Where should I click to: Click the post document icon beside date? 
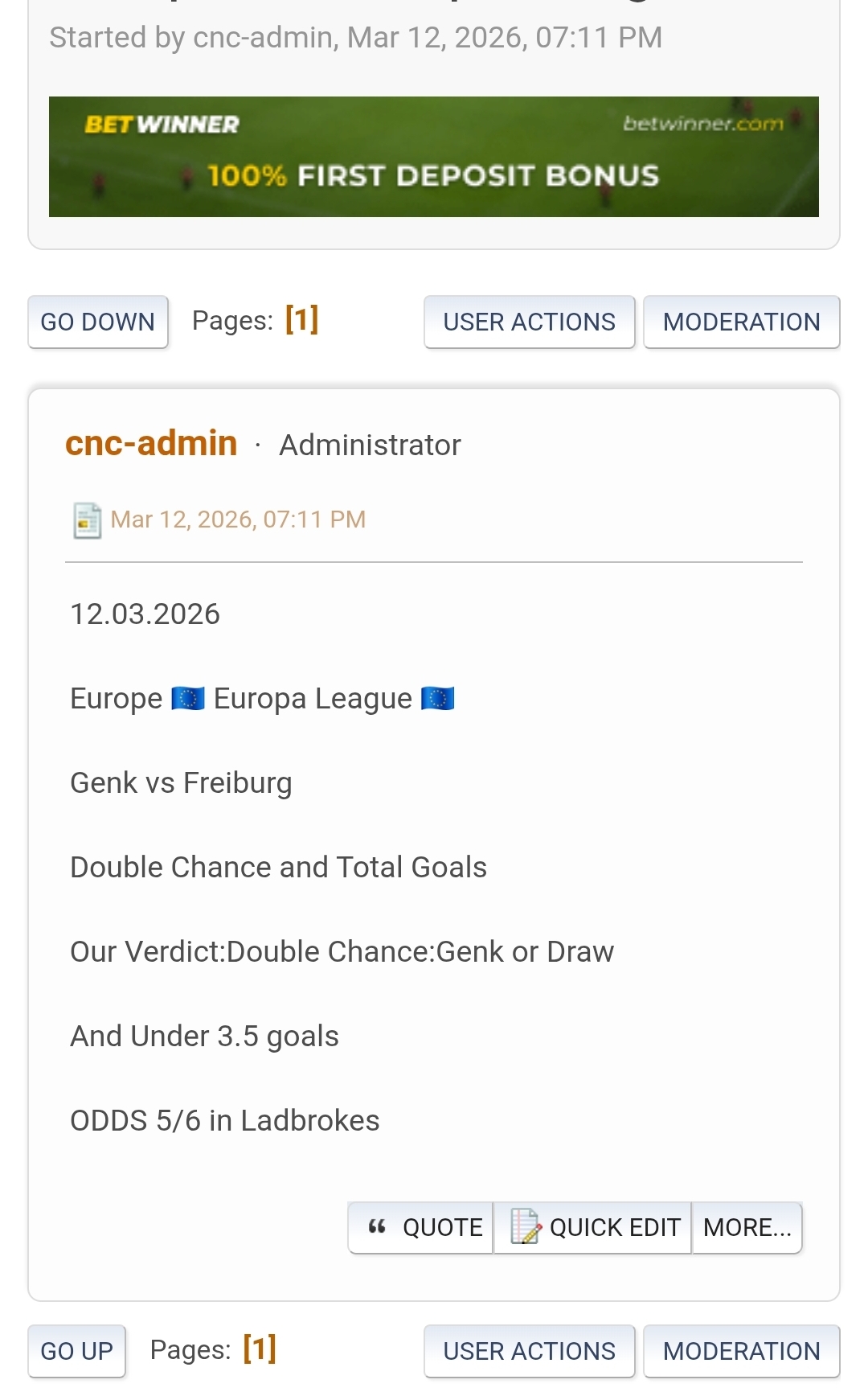click(x=87, y=520)
